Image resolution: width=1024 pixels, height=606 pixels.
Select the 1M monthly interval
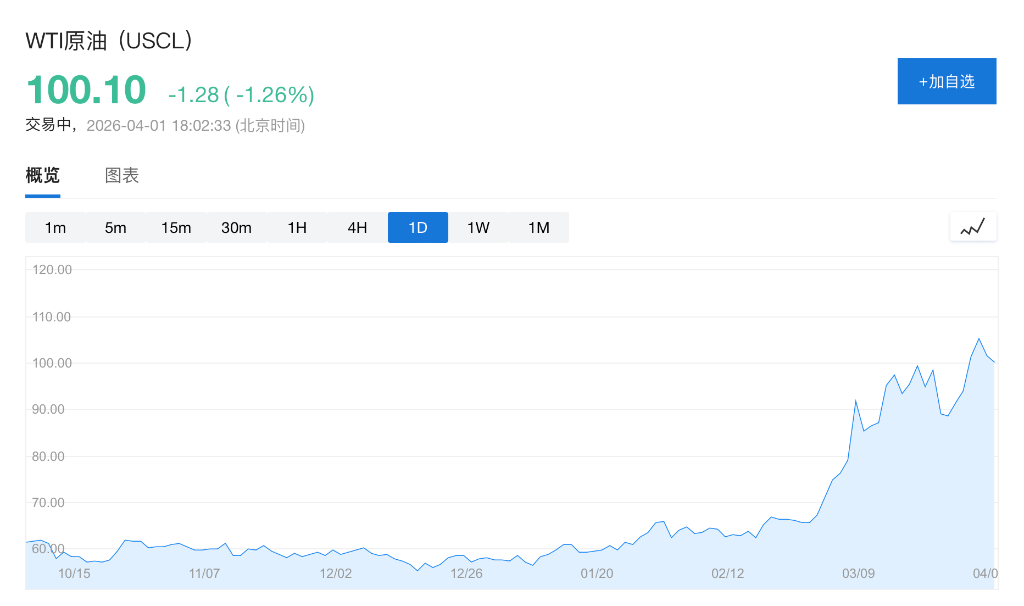coord(539,228)
